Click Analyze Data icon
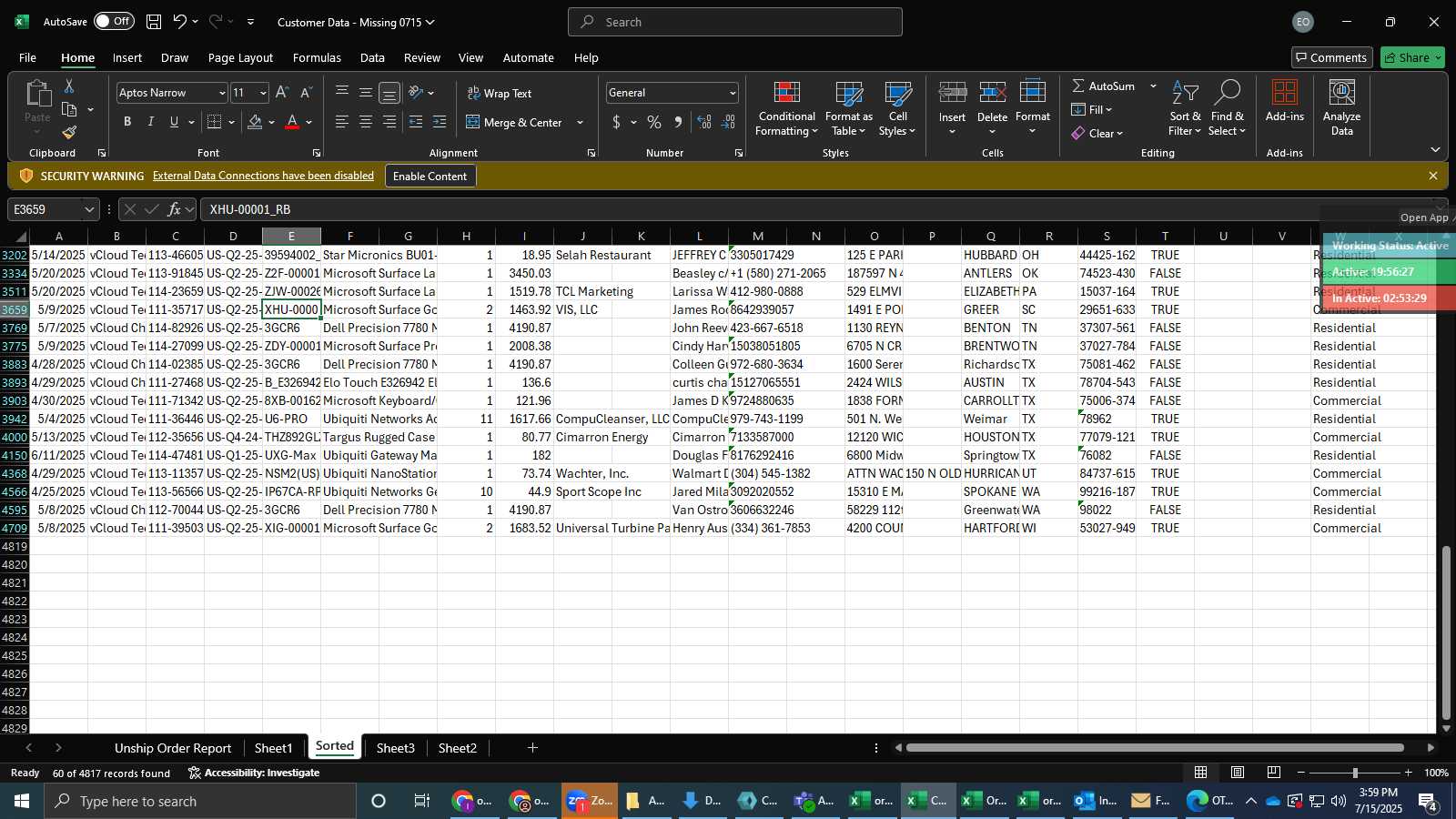 click(1341, 109)
